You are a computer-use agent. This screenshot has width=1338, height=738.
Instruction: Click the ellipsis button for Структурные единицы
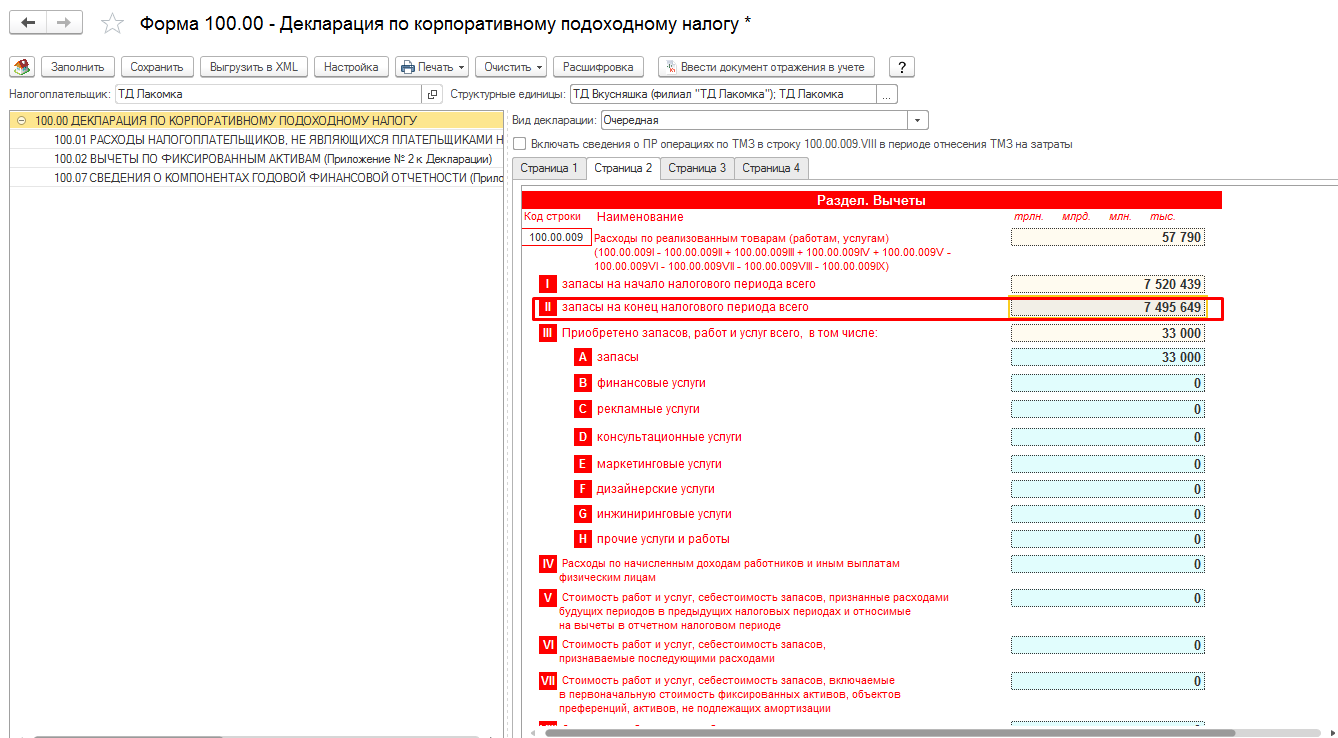coord(887,94)
